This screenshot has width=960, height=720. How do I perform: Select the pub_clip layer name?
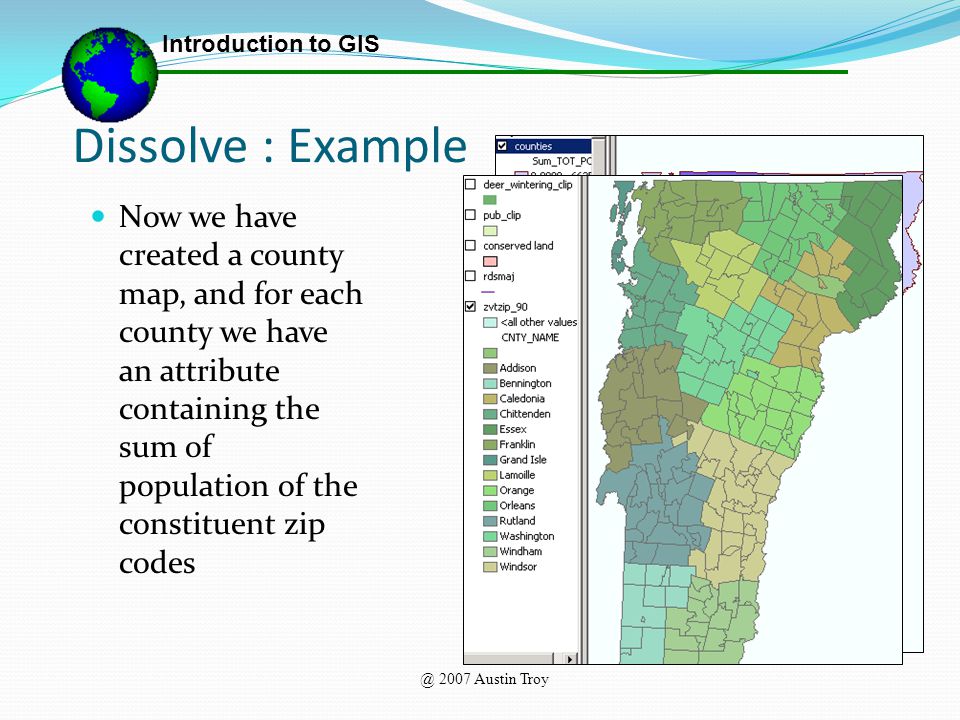(x=502, y=215)
